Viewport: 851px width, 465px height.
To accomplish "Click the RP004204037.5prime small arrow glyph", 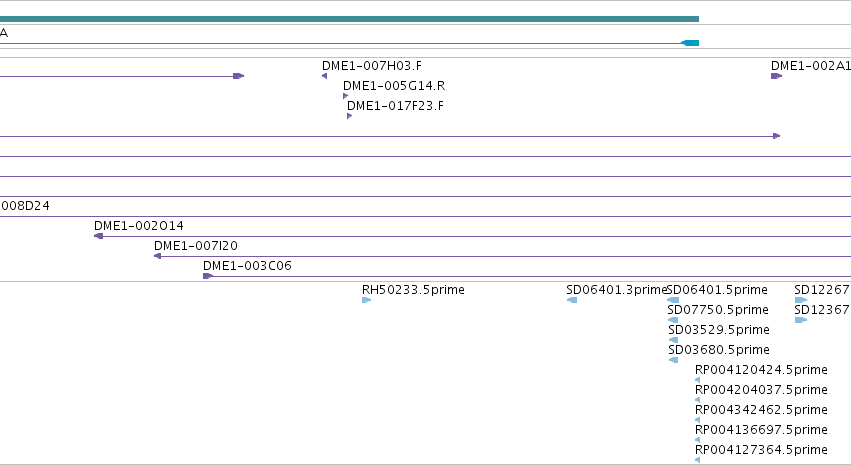I will 697,400.
